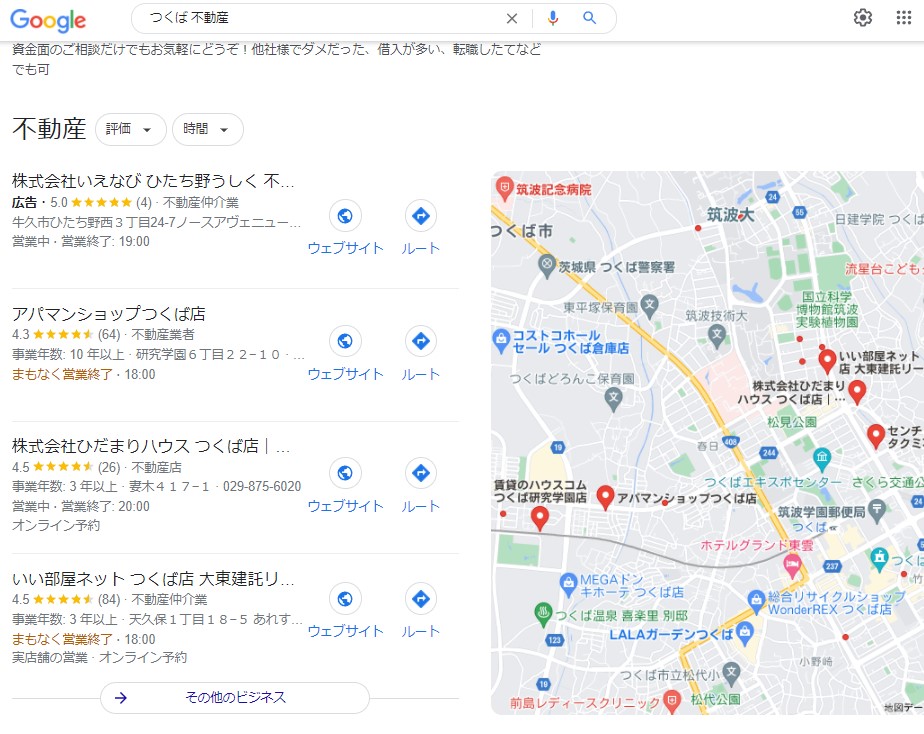The width and height of the screenshot is (924, 734).
Task: Click the route icon for 株式会社ひだまりハウス
Action: point(421,473)
